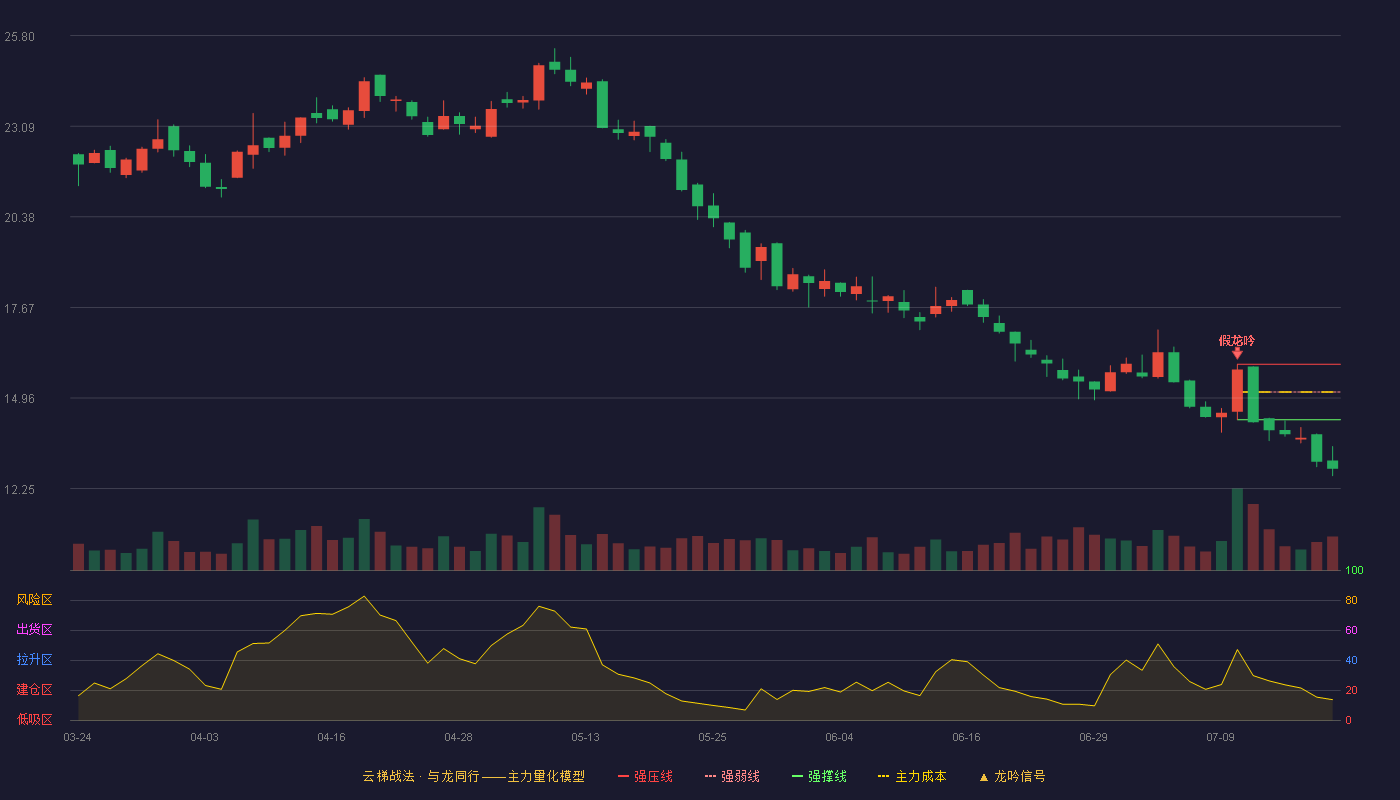Click the red arrow under 假龙吟 marker
Viewport: 1400px width, 800px height.
point(1237,353)
